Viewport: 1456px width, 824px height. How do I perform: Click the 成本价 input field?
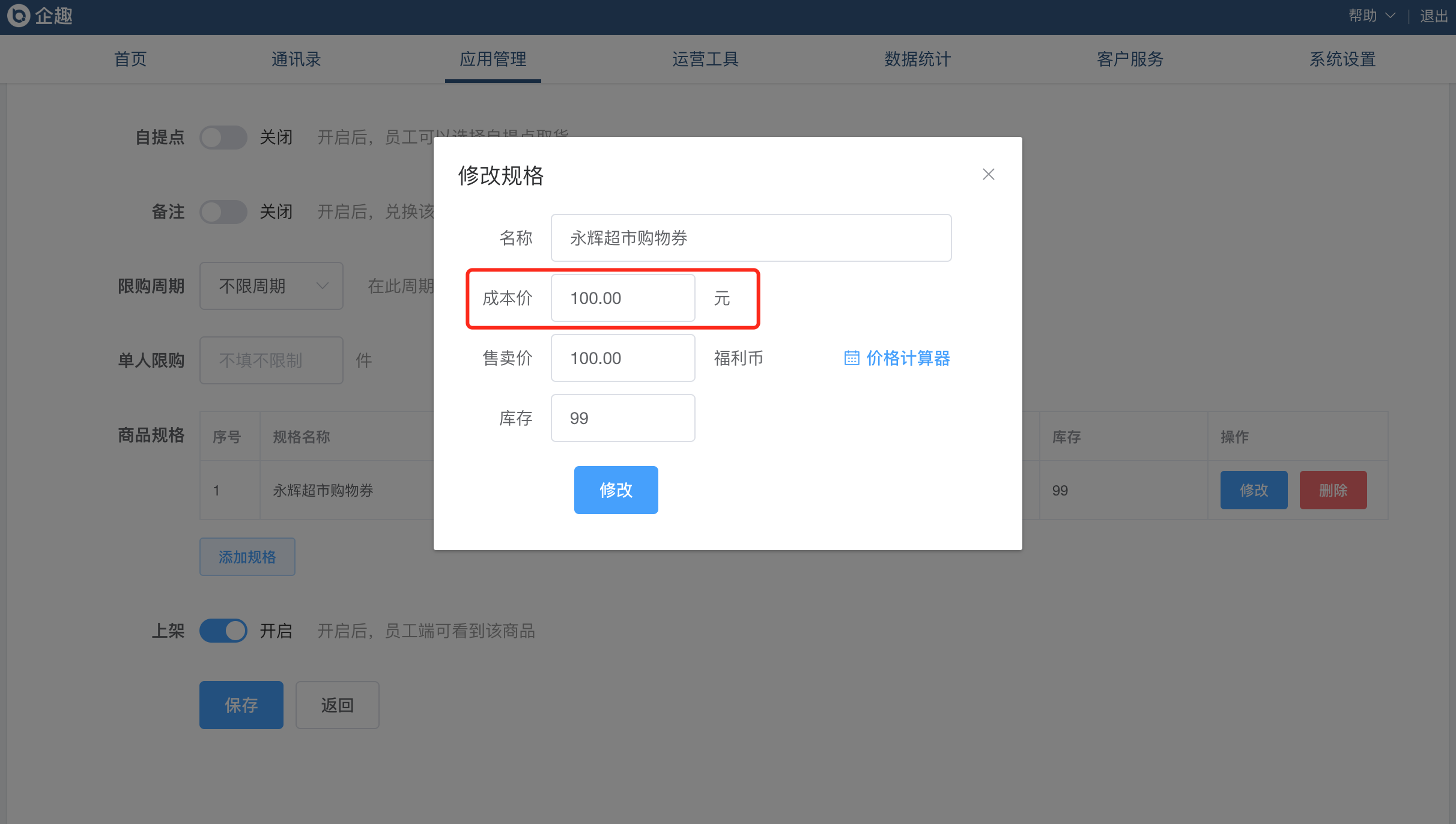coord(623,298)
